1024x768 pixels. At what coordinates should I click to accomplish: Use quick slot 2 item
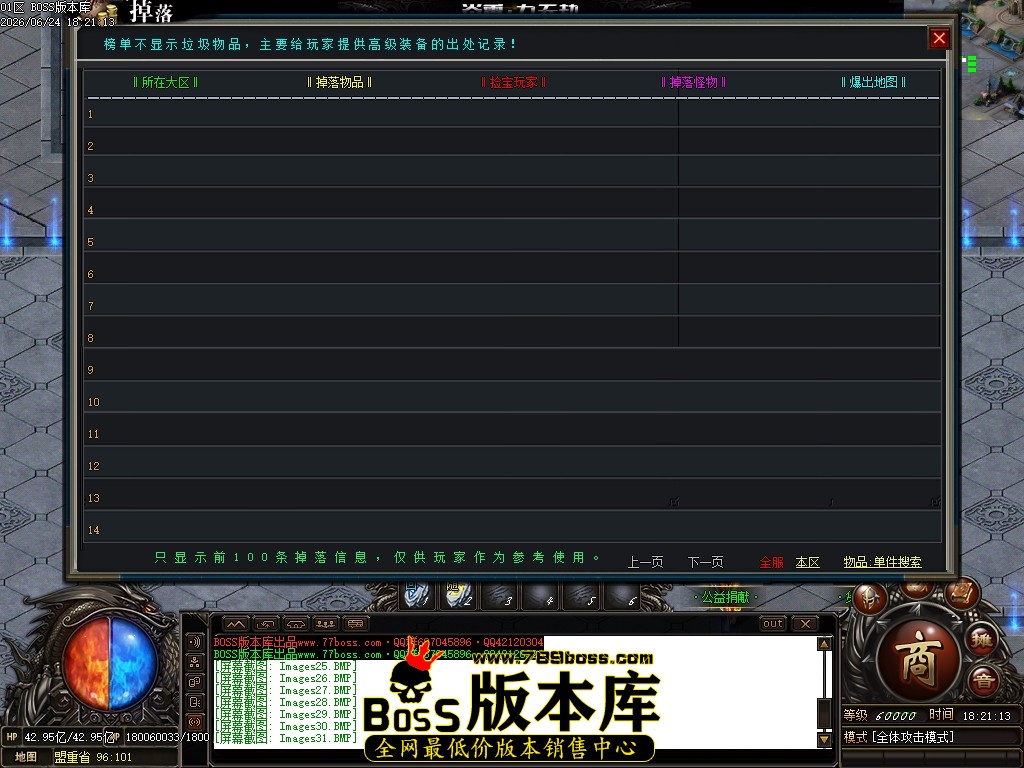(458, 595)
